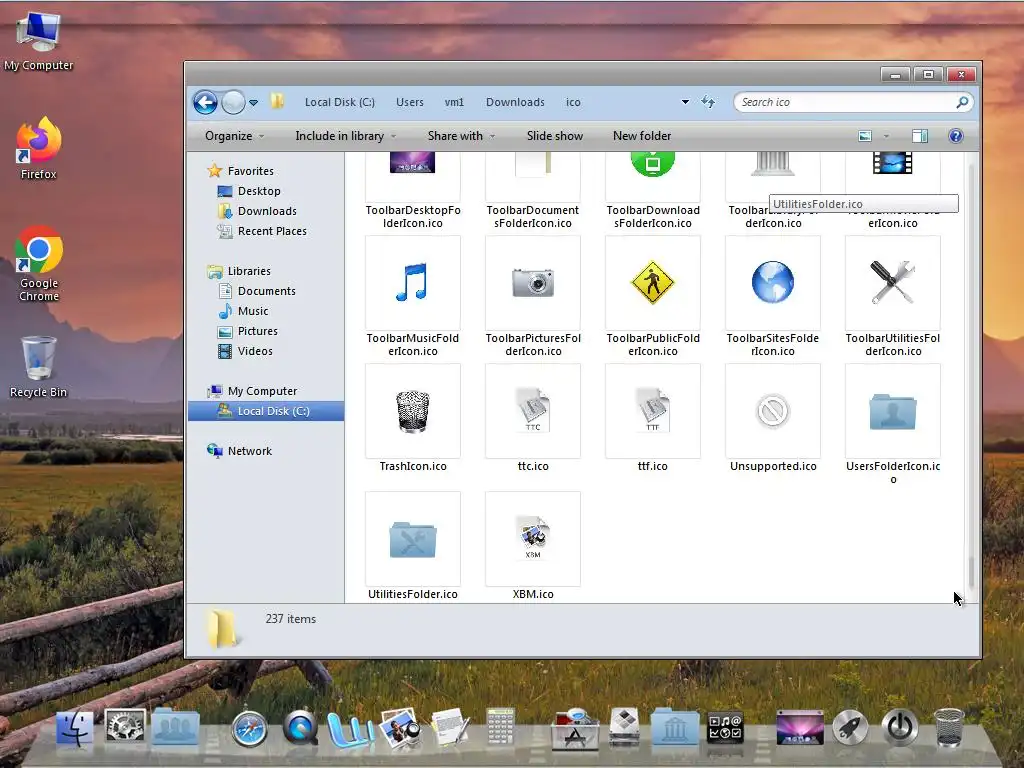Select the ToolbarDesktopFolderIcon.ico file
The height and width of the screenshot is (768, 1024).
[413, 191]
